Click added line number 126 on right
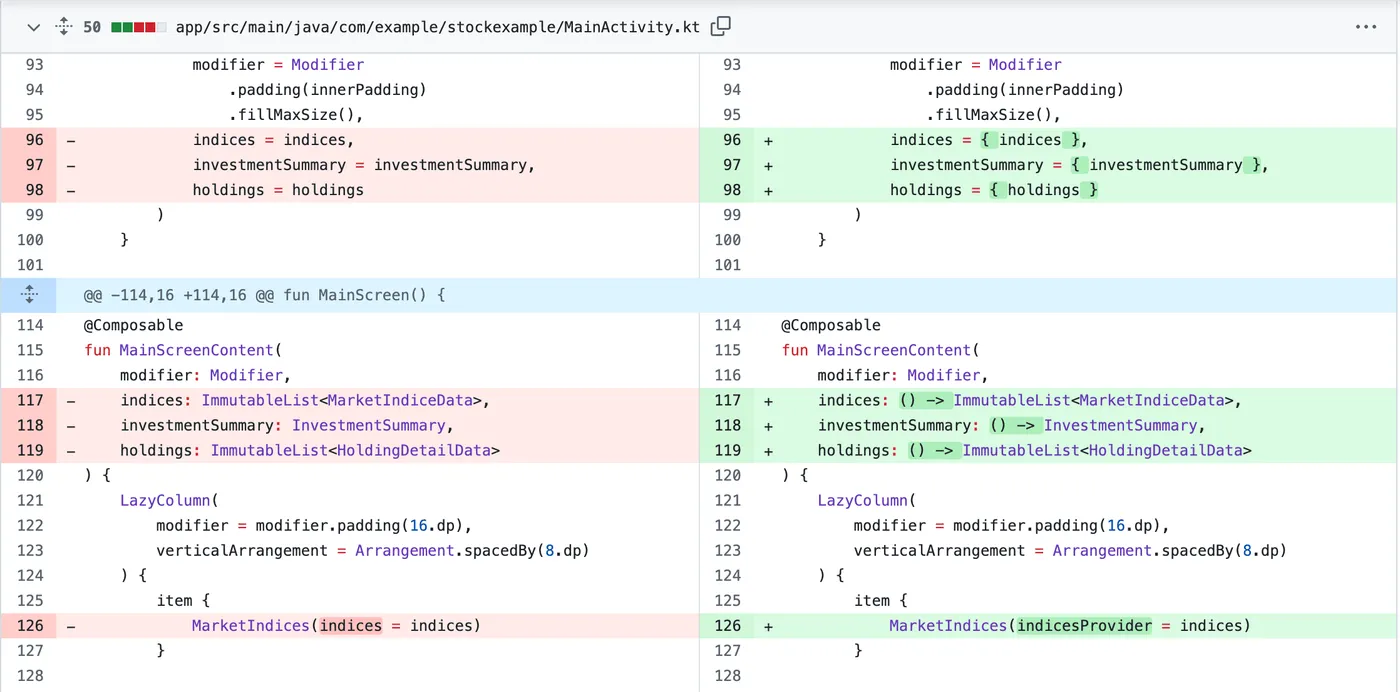This screenshot has height=692, width=1400. click(x=728, y=625)
